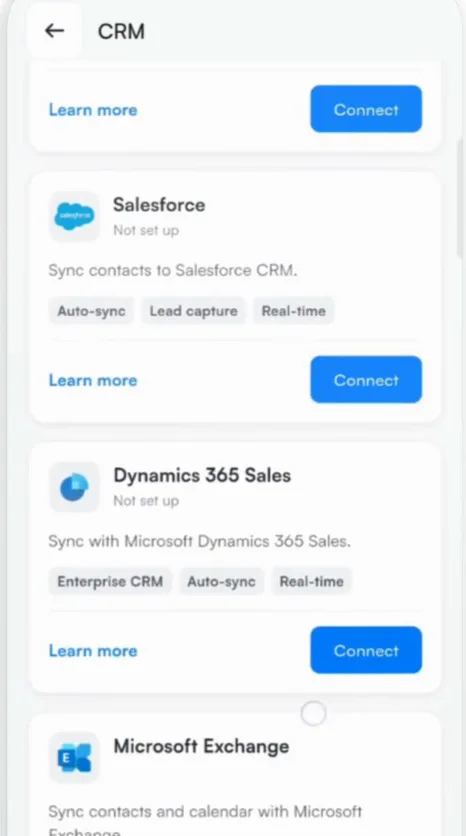Click the Lead capture tag

193,311
